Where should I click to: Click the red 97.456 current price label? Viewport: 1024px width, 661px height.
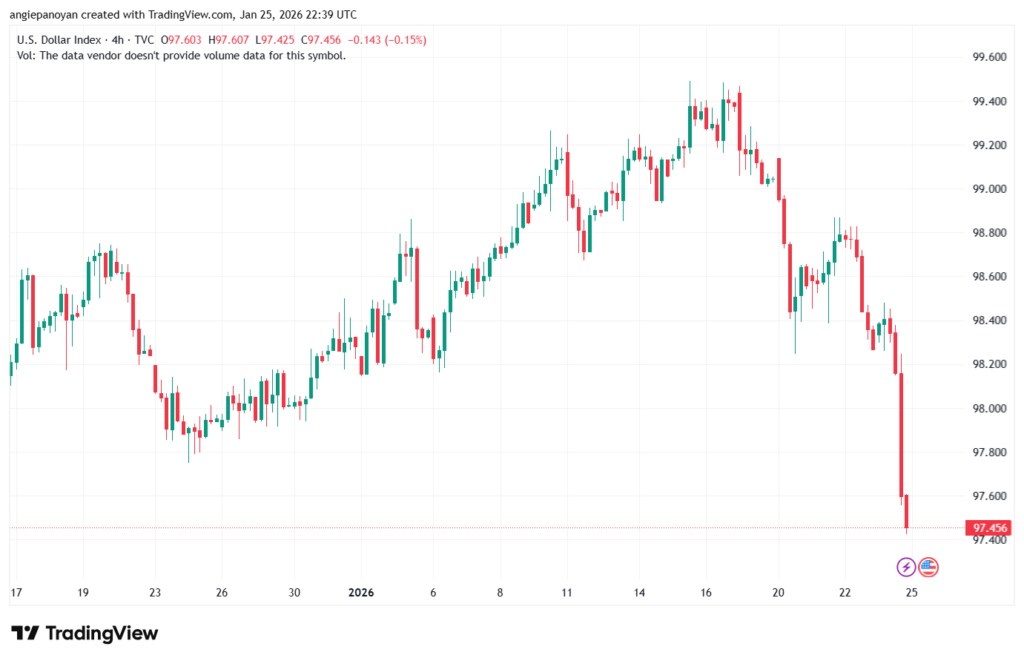click(986, 527)
